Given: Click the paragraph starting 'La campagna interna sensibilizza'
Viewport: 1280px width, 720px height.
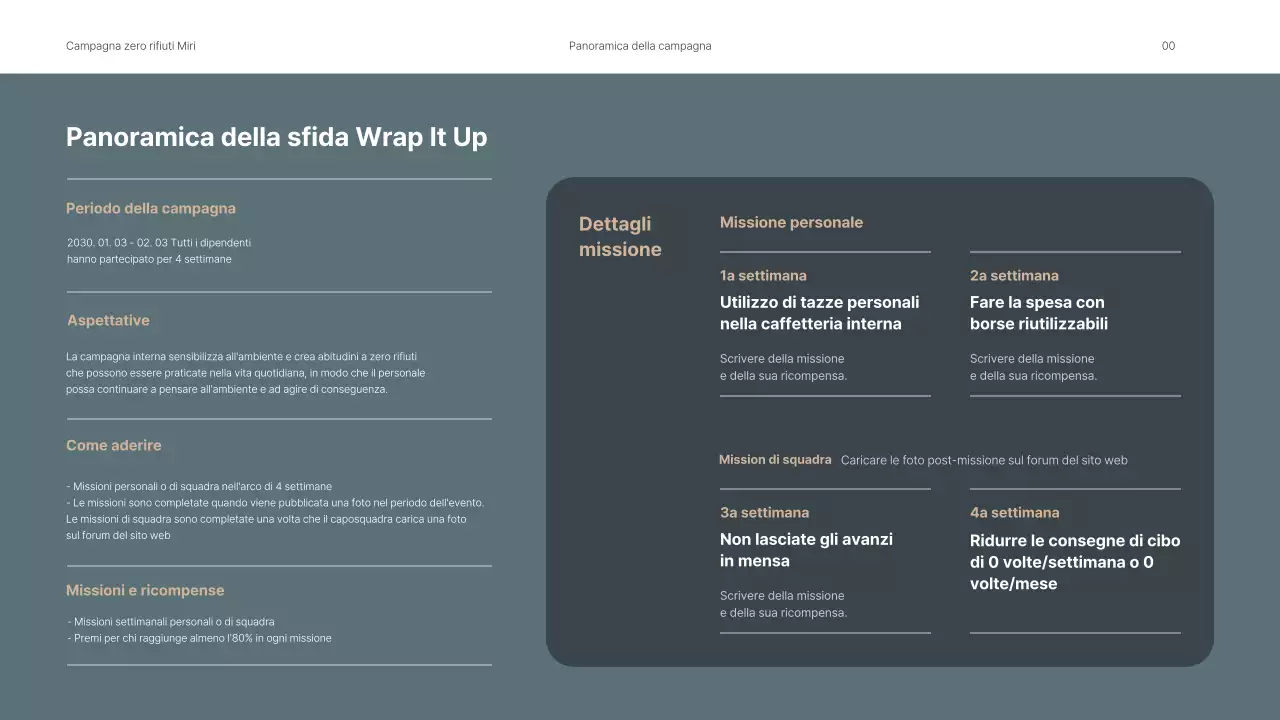Looking at the screenshot, I should pyautogui.click(x=245, y=373).
